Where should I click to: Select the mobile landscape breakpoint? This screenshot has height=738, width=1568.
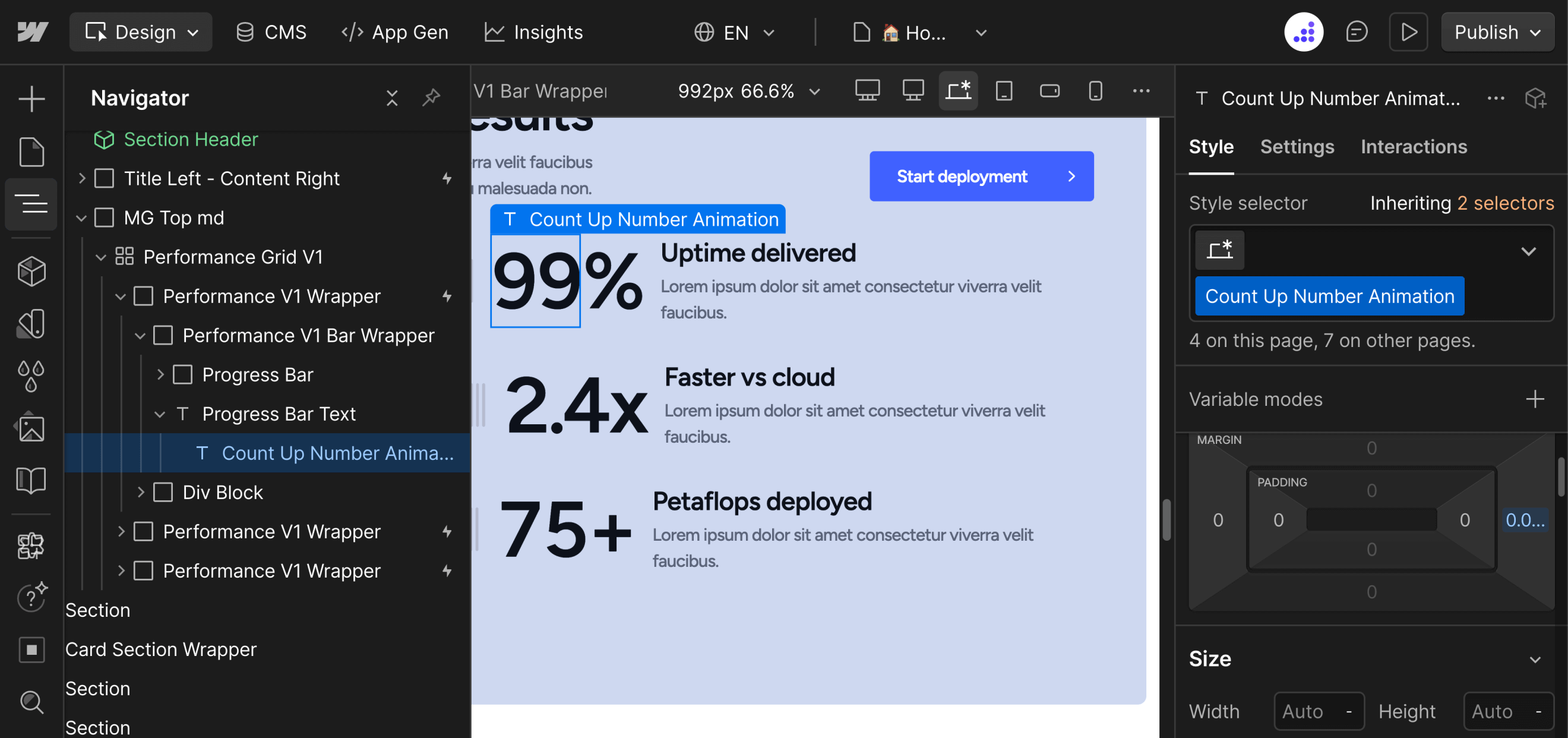(1049, 91)
